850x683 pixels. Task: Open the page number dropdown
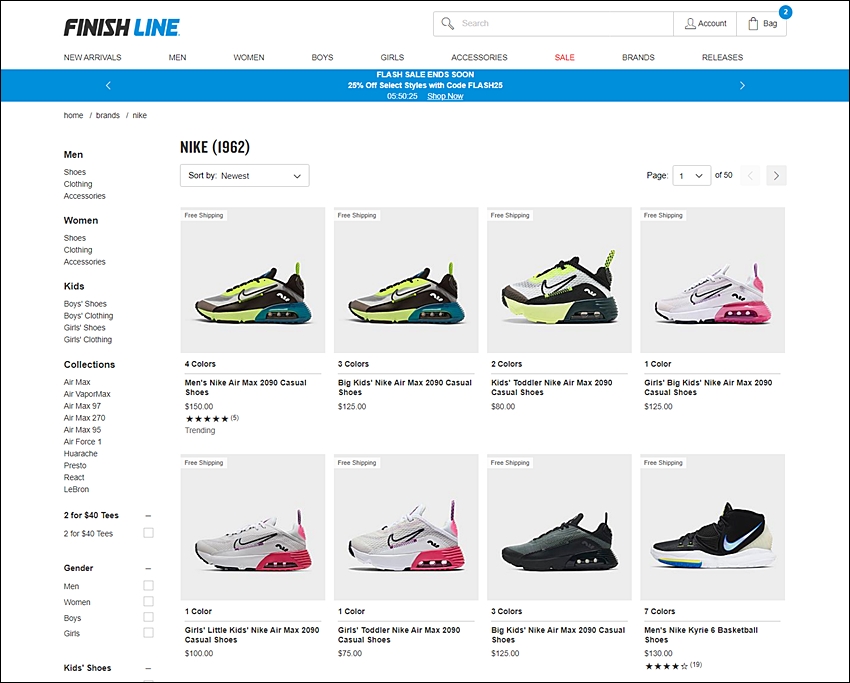[x=692, y=176]
